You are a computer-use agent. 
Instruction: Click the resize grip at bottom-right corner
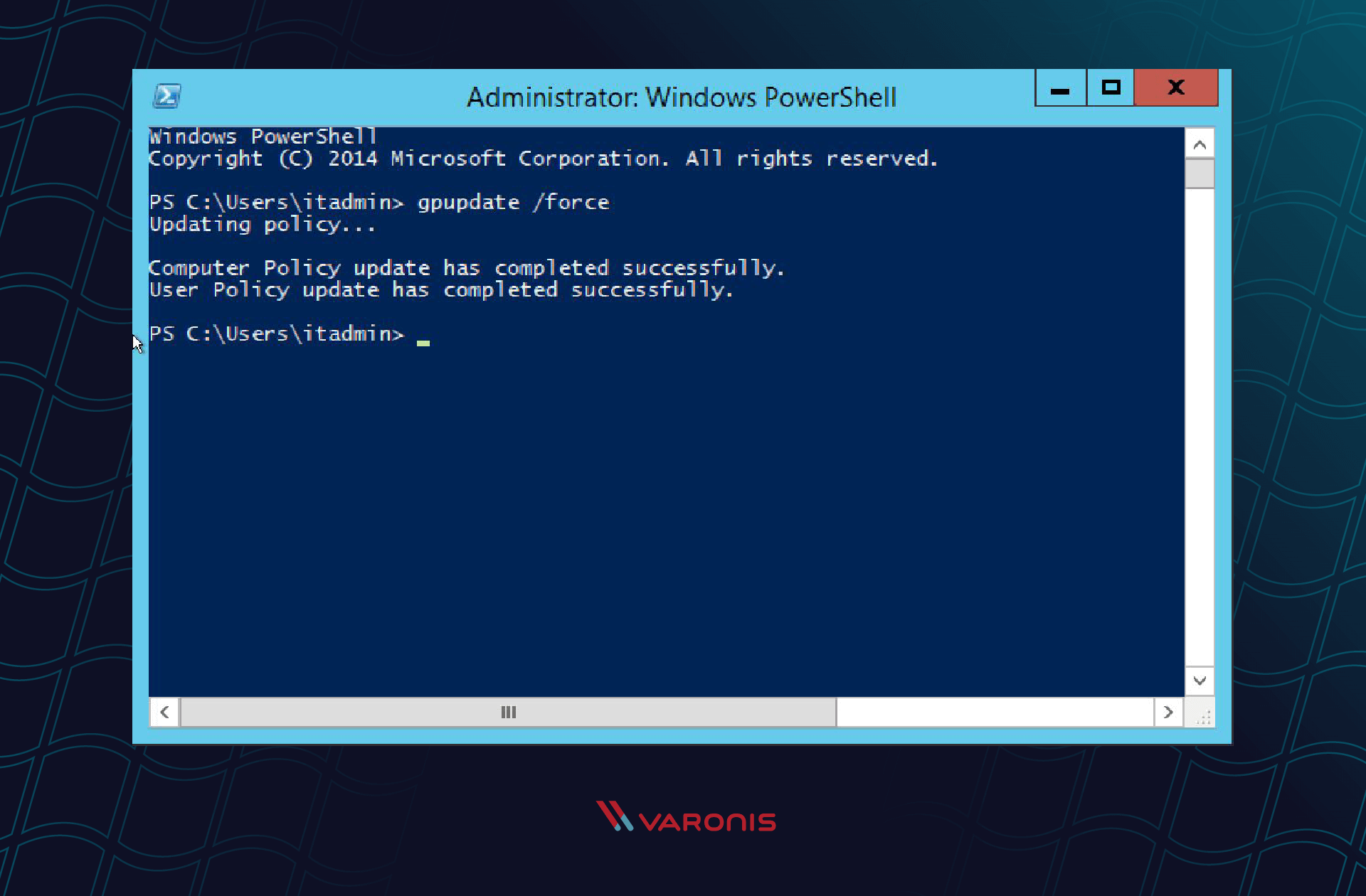tap(1203, 718)
